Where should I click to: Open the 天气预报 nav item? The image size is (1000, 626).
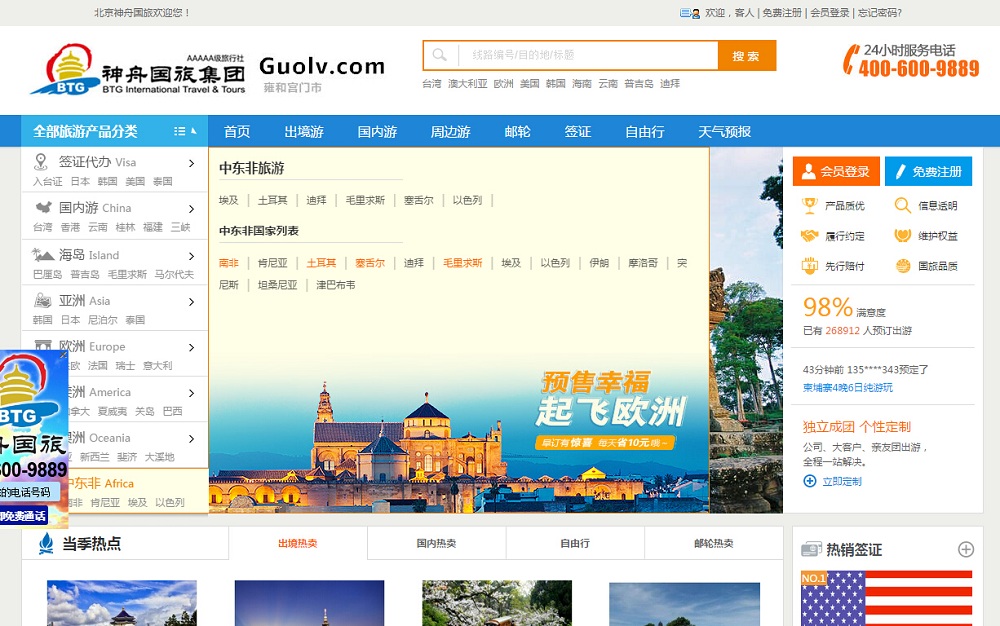point(724,132)
